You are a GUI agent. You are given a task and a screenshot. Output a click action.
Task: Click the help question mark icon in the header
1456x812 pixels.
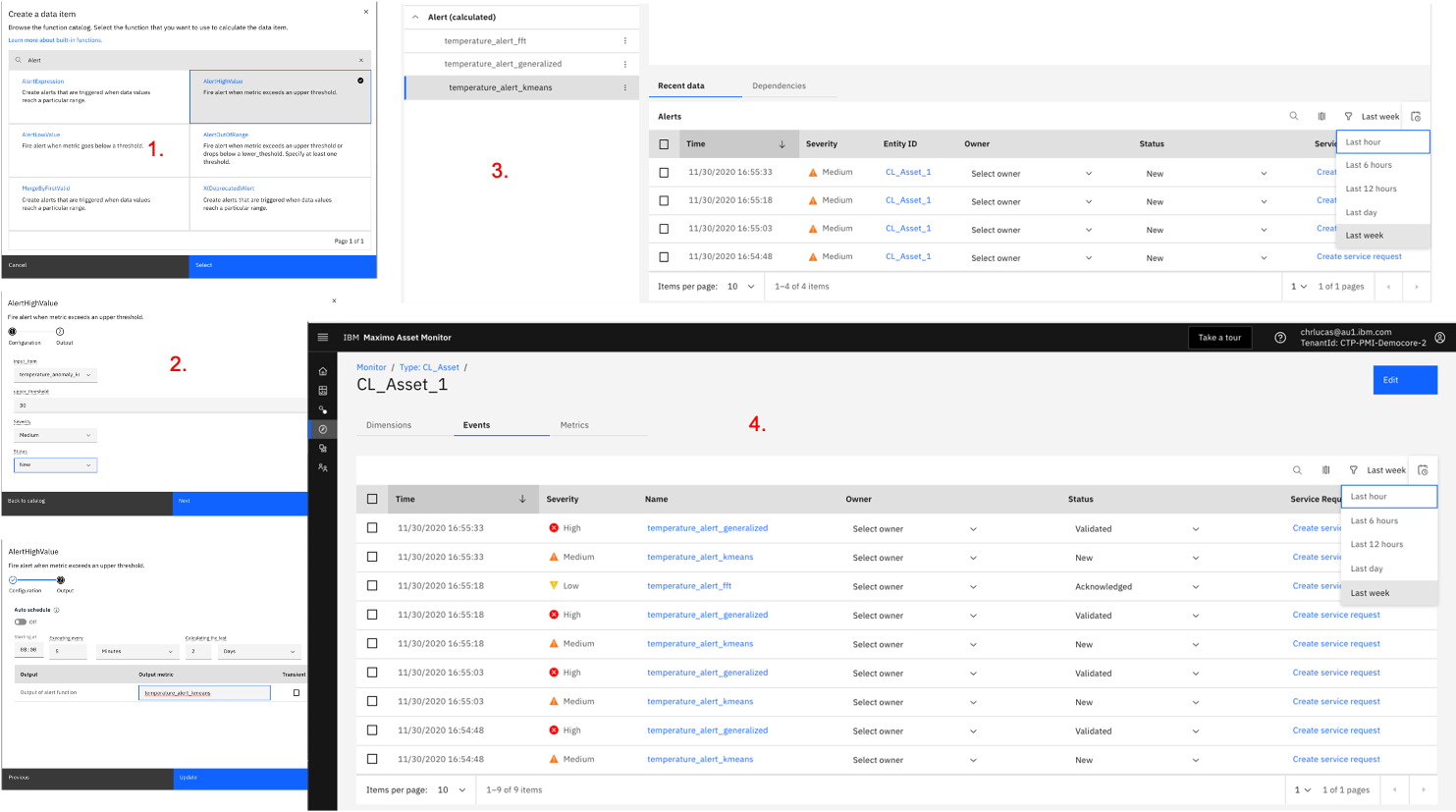1279,337
